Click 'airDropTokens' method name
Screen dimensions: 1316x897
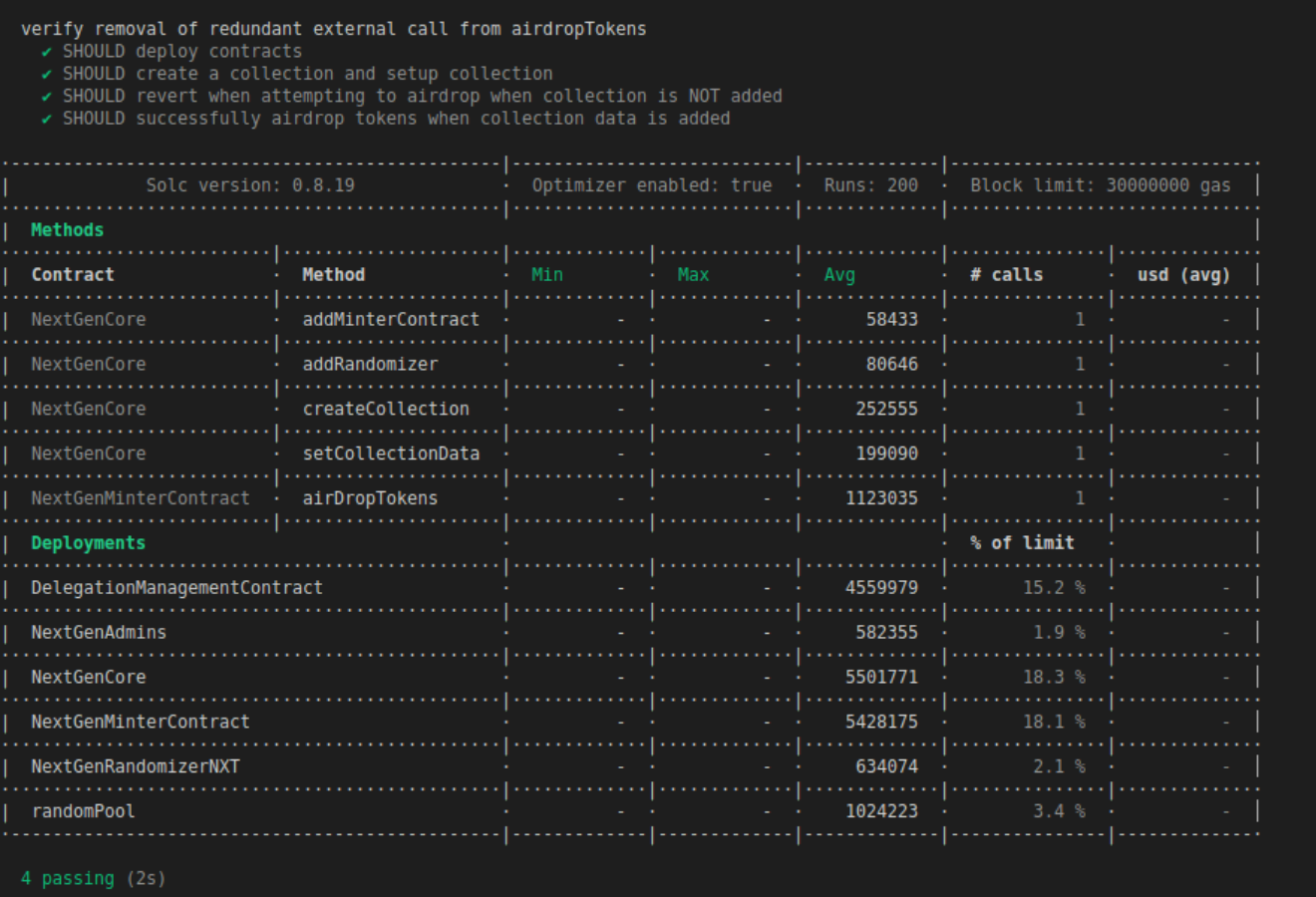[x=370, y=498]
